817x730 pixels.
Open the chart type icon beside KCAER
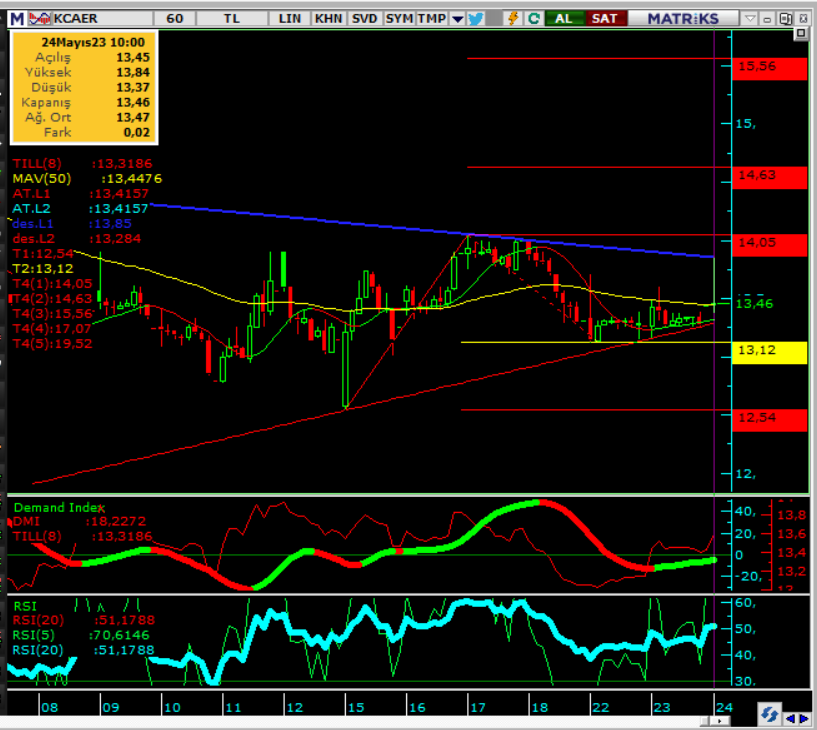(x=40, y=19)
